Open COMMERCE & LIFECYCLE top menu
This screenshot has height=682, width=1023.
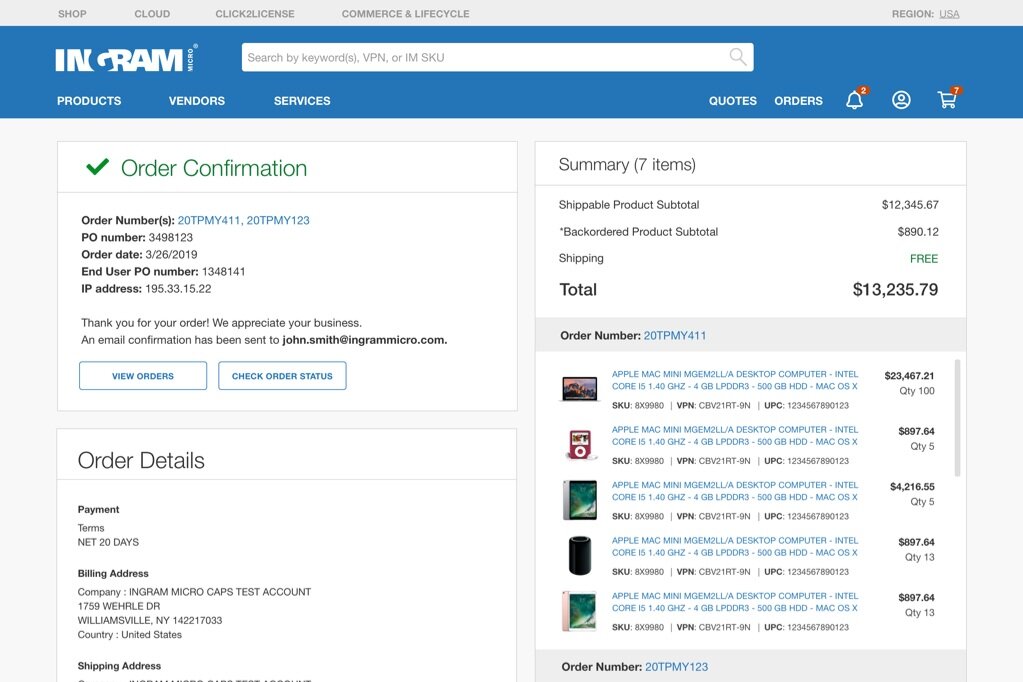pyautogui.click(x=405, y=14)
